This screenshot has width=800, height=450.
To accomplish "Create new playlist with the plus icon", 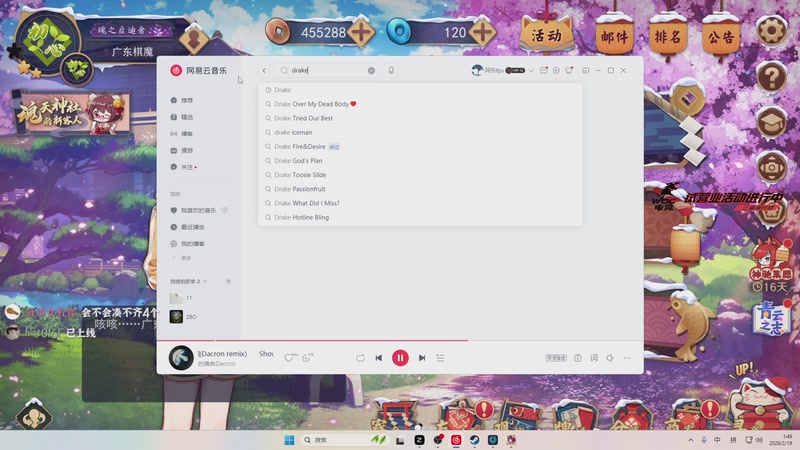I will click(228, 281).
